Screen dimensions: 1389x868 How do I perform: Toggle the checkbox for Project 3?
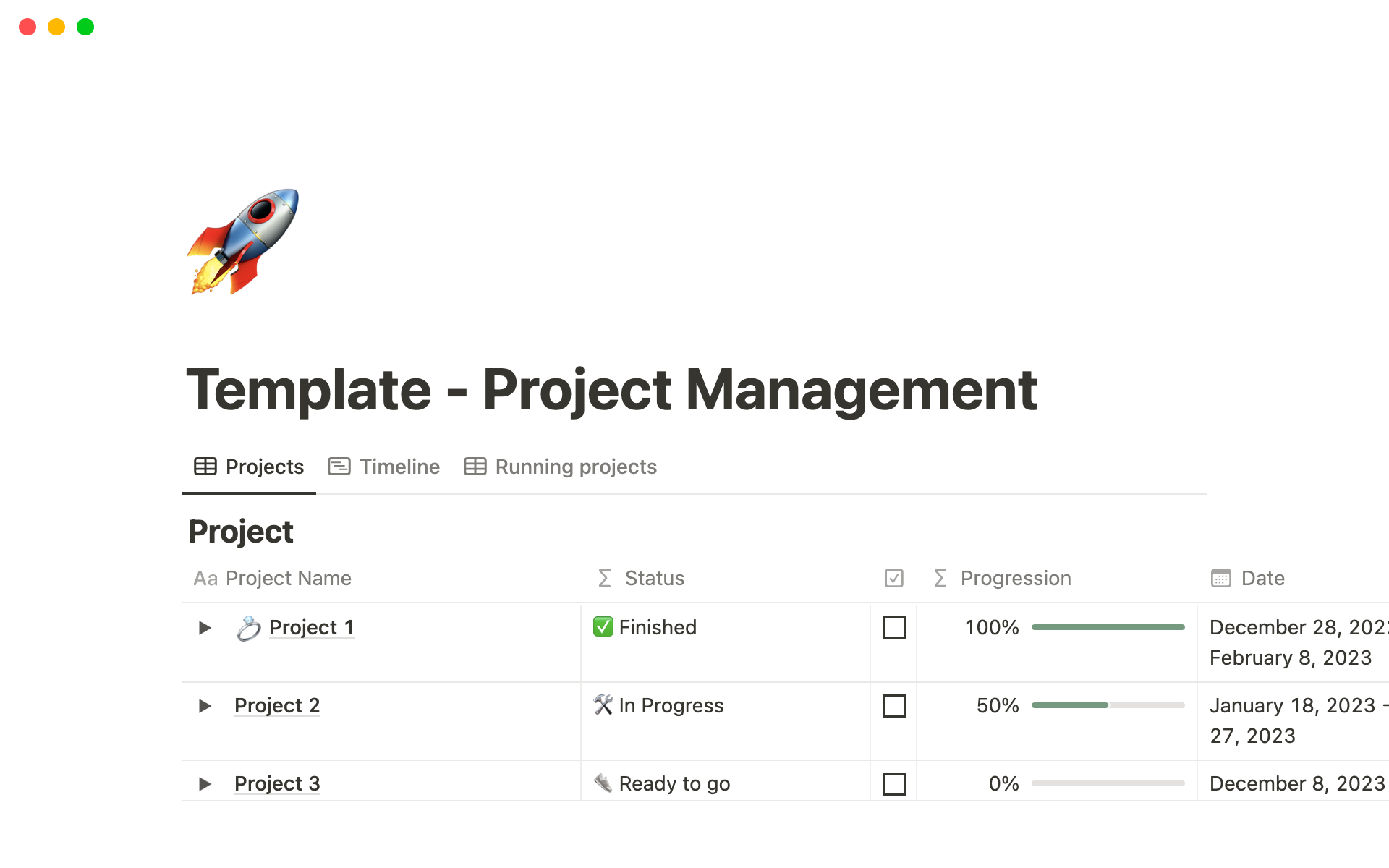point(893,783)
